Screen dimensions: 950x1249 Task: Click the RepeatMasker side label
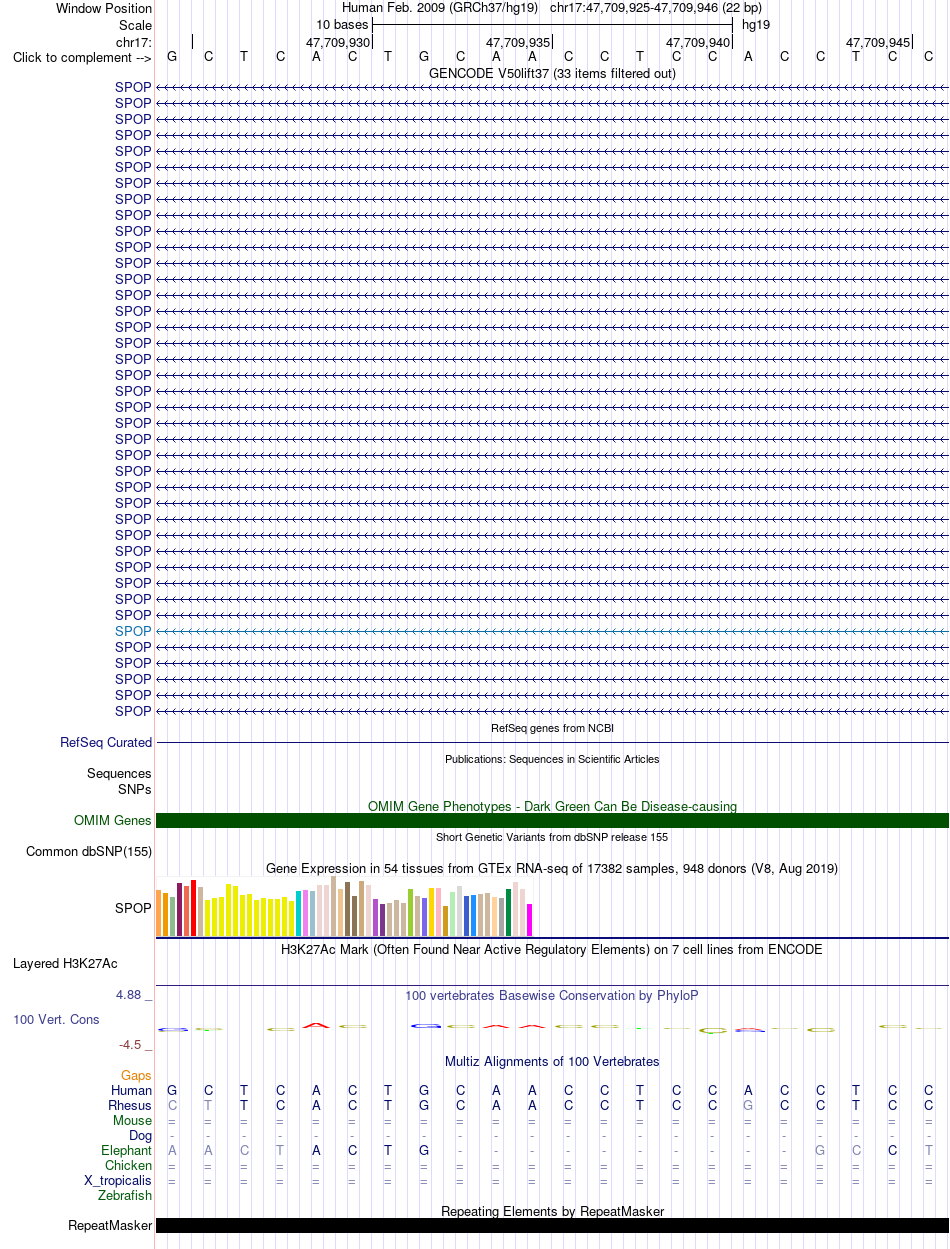(x=110, y=1225)
